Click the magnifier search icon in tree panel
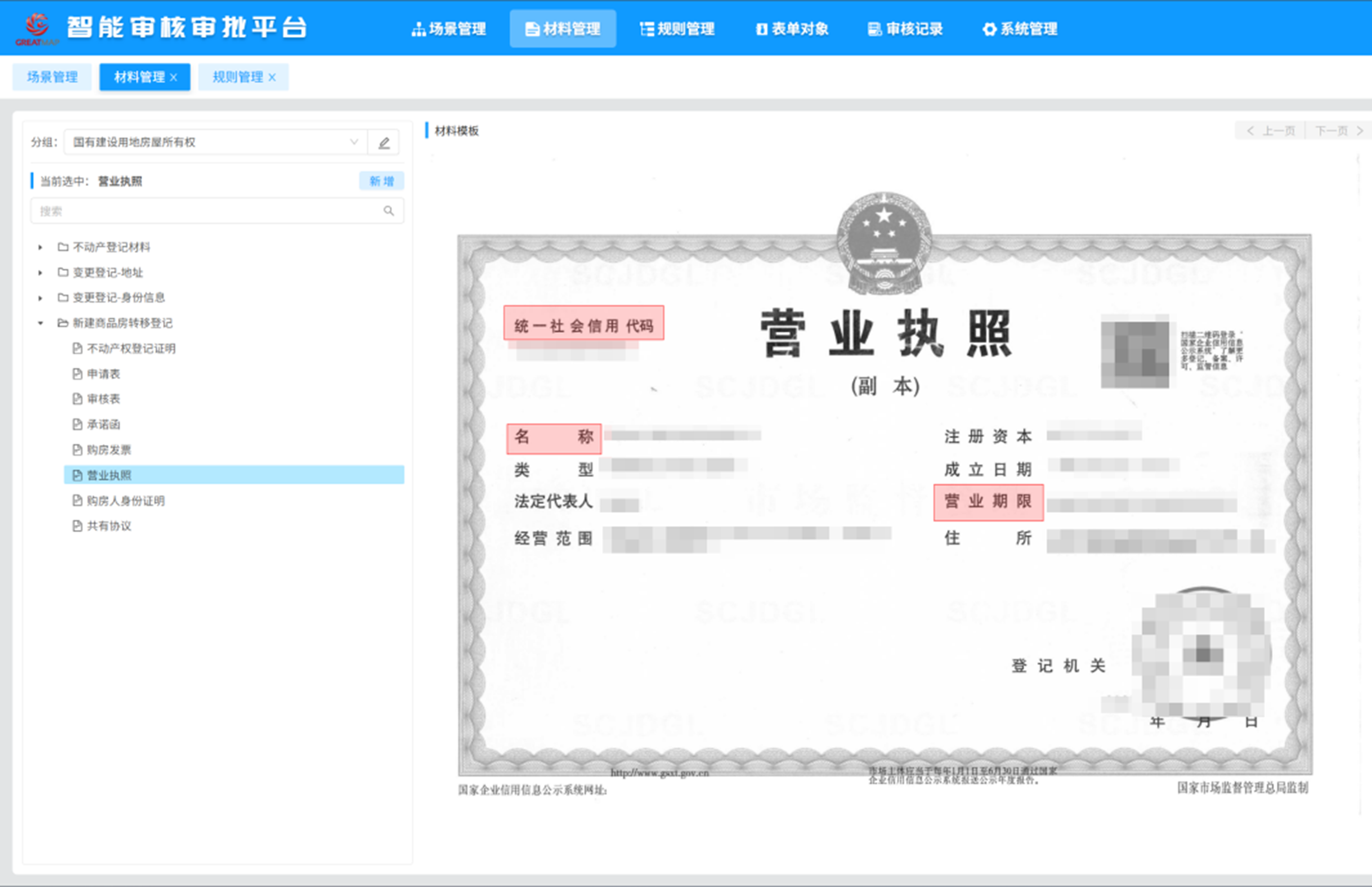The width and height of the screenshot is (1372, 887). 388,211
